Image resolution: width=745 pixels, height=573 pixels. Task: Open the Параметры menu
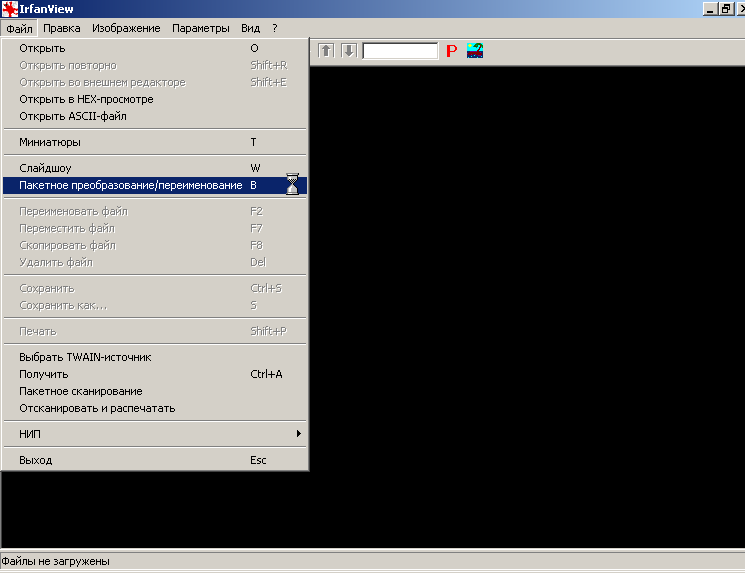point(201,29)
